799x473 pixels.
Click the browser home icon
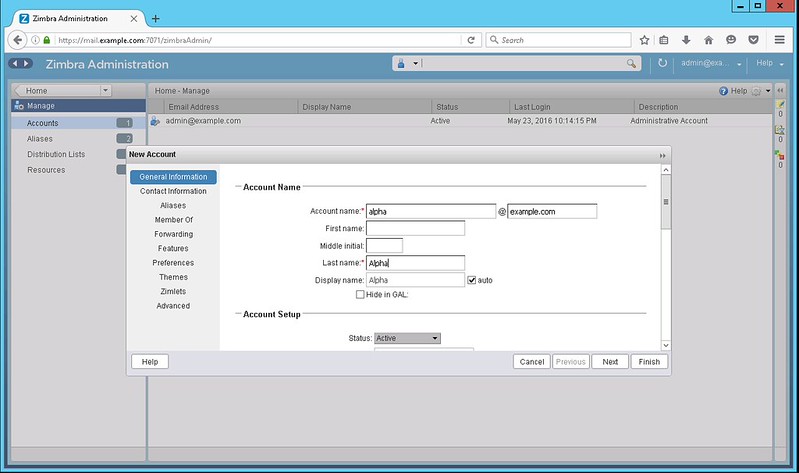point(708,40)
